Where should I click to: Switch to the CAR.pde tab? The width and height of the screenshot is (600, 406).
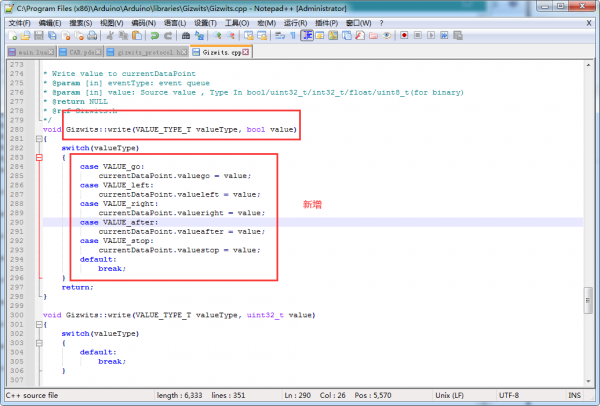click(x=81, y=52)
